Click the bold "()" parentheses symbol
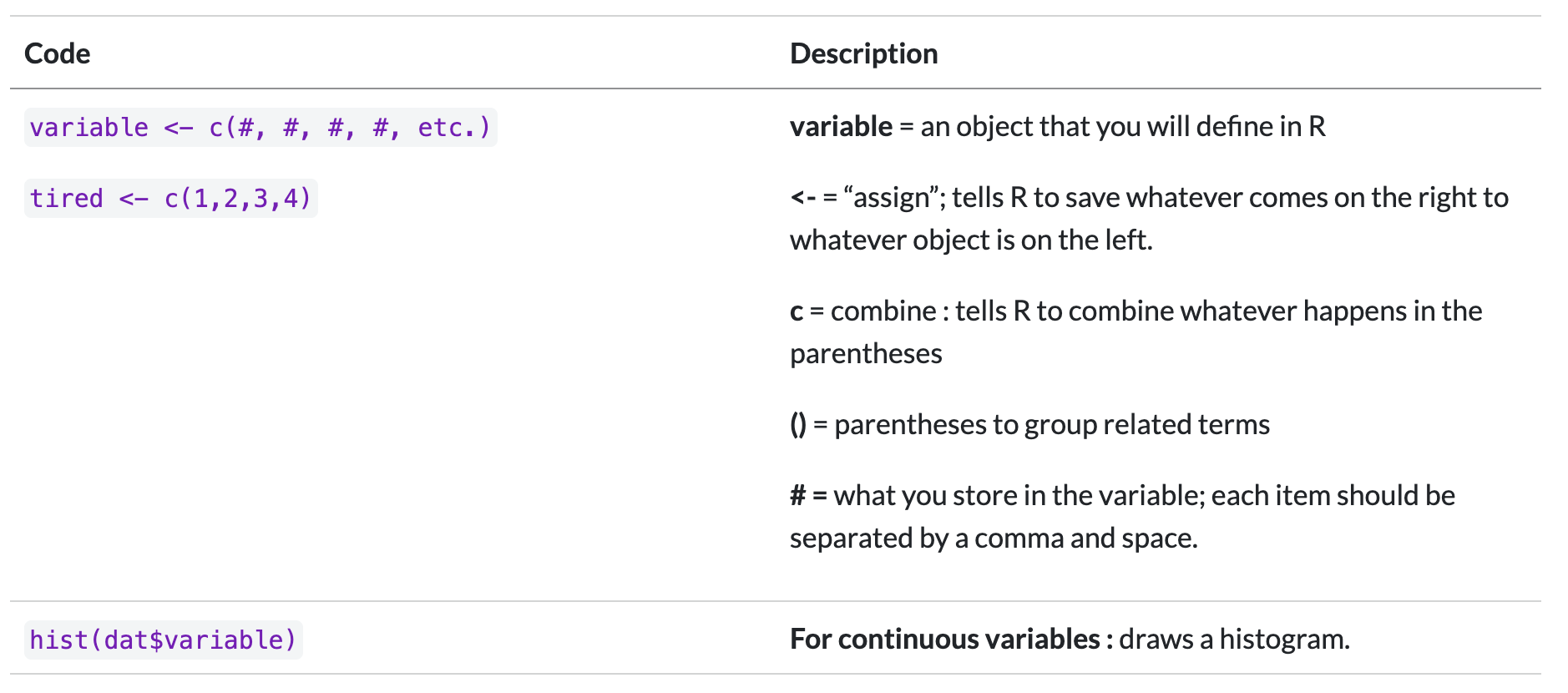 [x=798, y=425]
